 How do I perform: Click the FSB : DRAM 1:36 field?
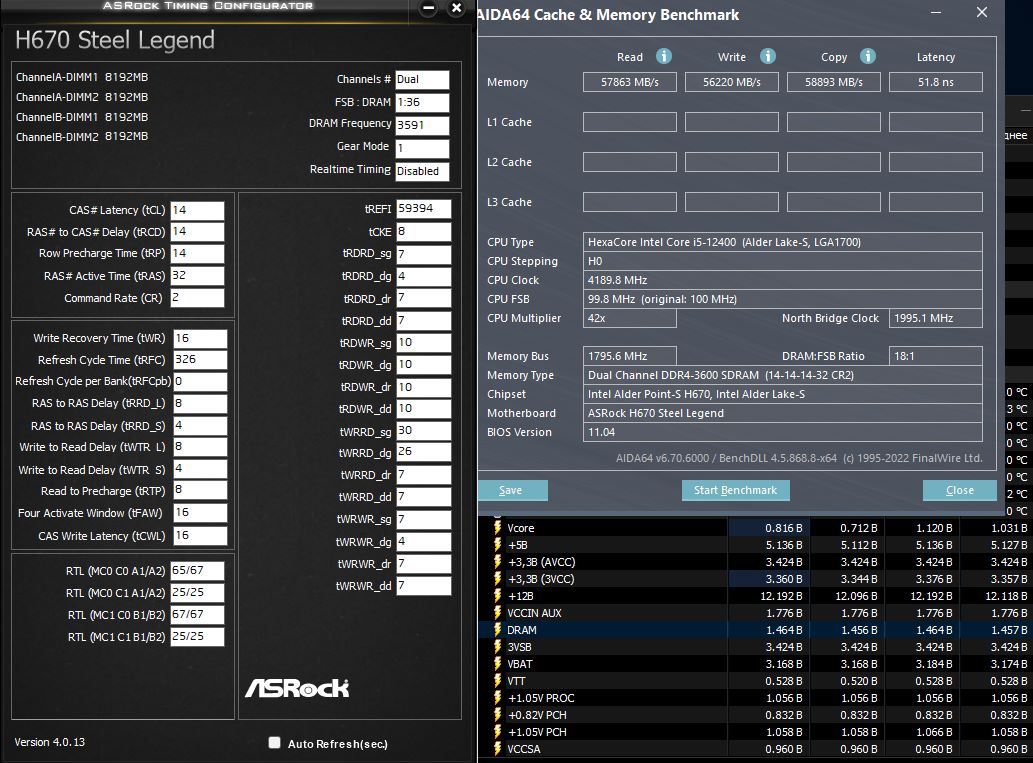click(x=422, y=102)
